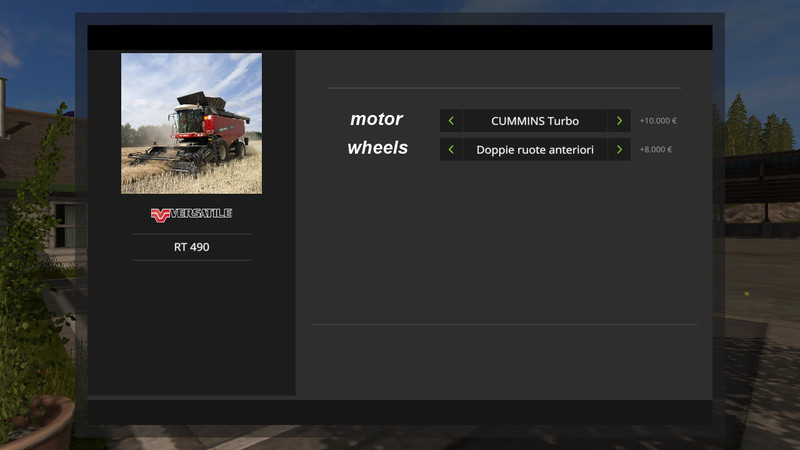
Task: Click the +8.000 € wheels price
Action: pos(656,150)
